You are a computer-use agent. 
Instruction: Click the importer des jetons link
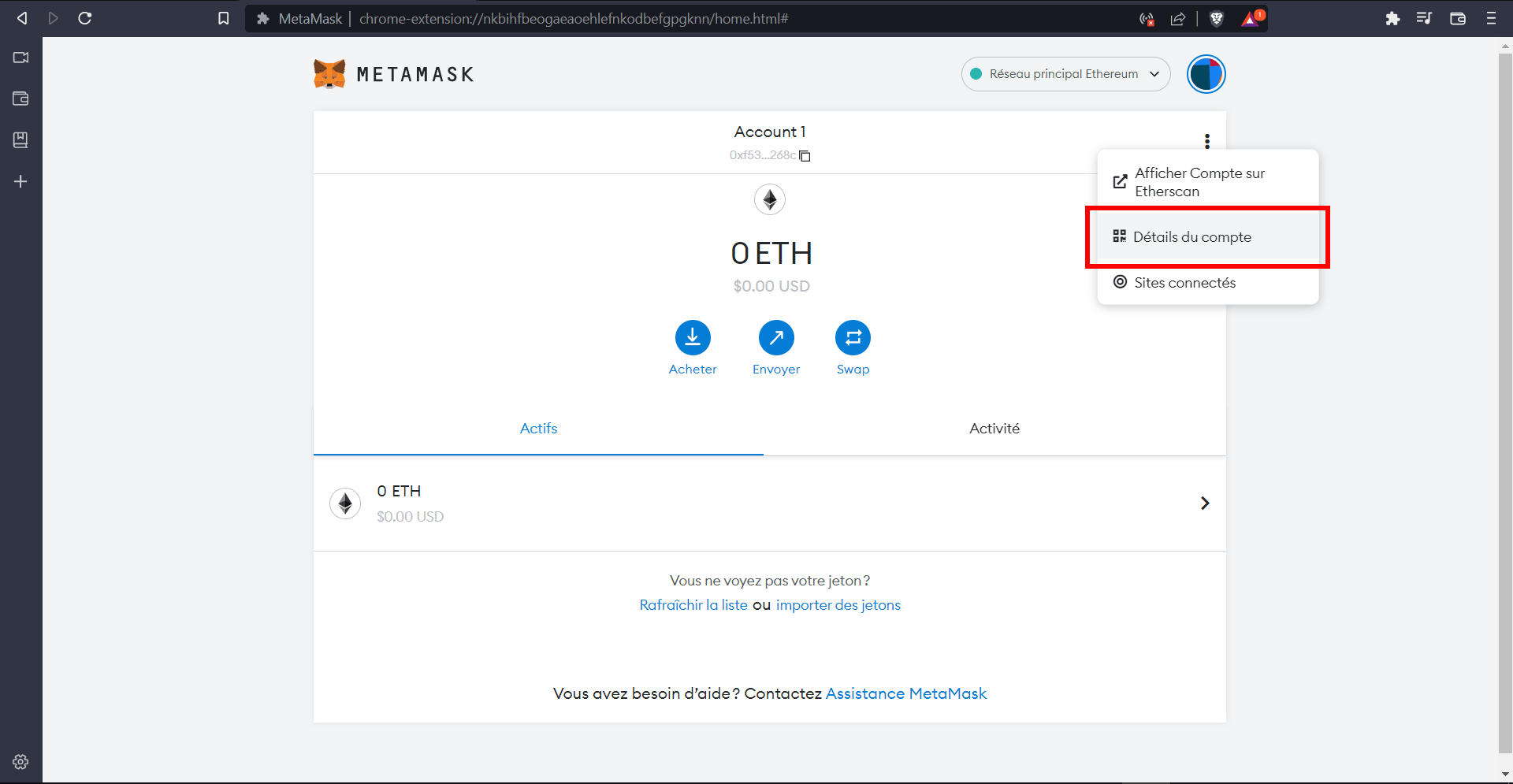pyautogui.click(x=838, y=605)
